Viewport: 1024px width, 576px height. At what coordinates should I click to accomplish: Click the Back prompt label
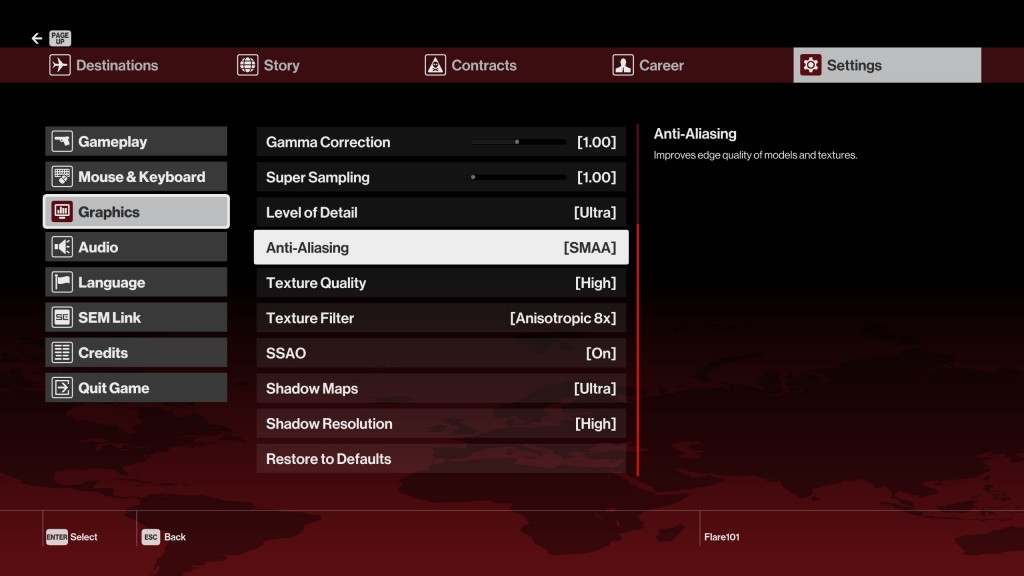(175, 537)
